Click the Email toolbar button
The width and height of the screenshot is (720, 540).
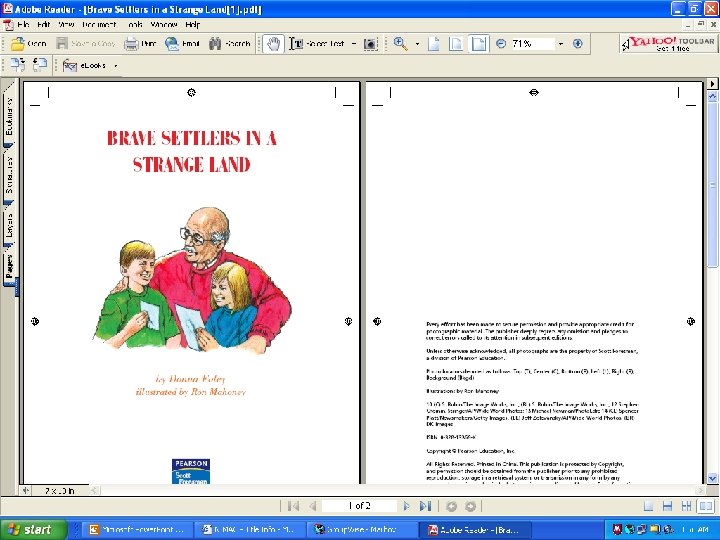(183, 44)
